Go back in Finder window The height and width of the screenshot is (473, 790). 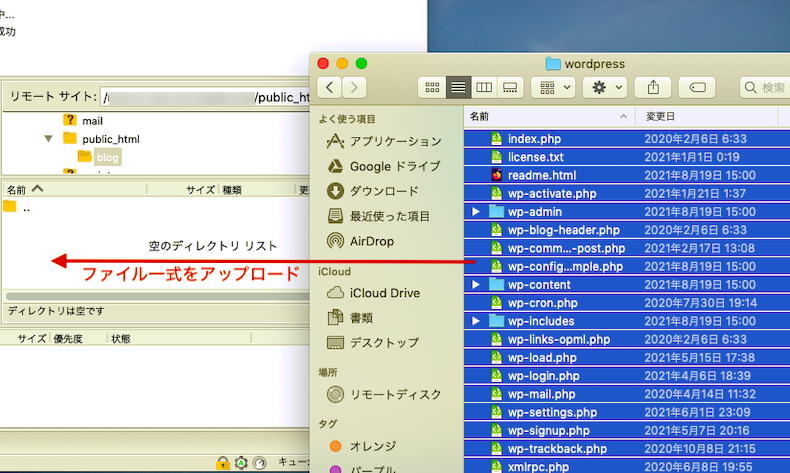330,87
